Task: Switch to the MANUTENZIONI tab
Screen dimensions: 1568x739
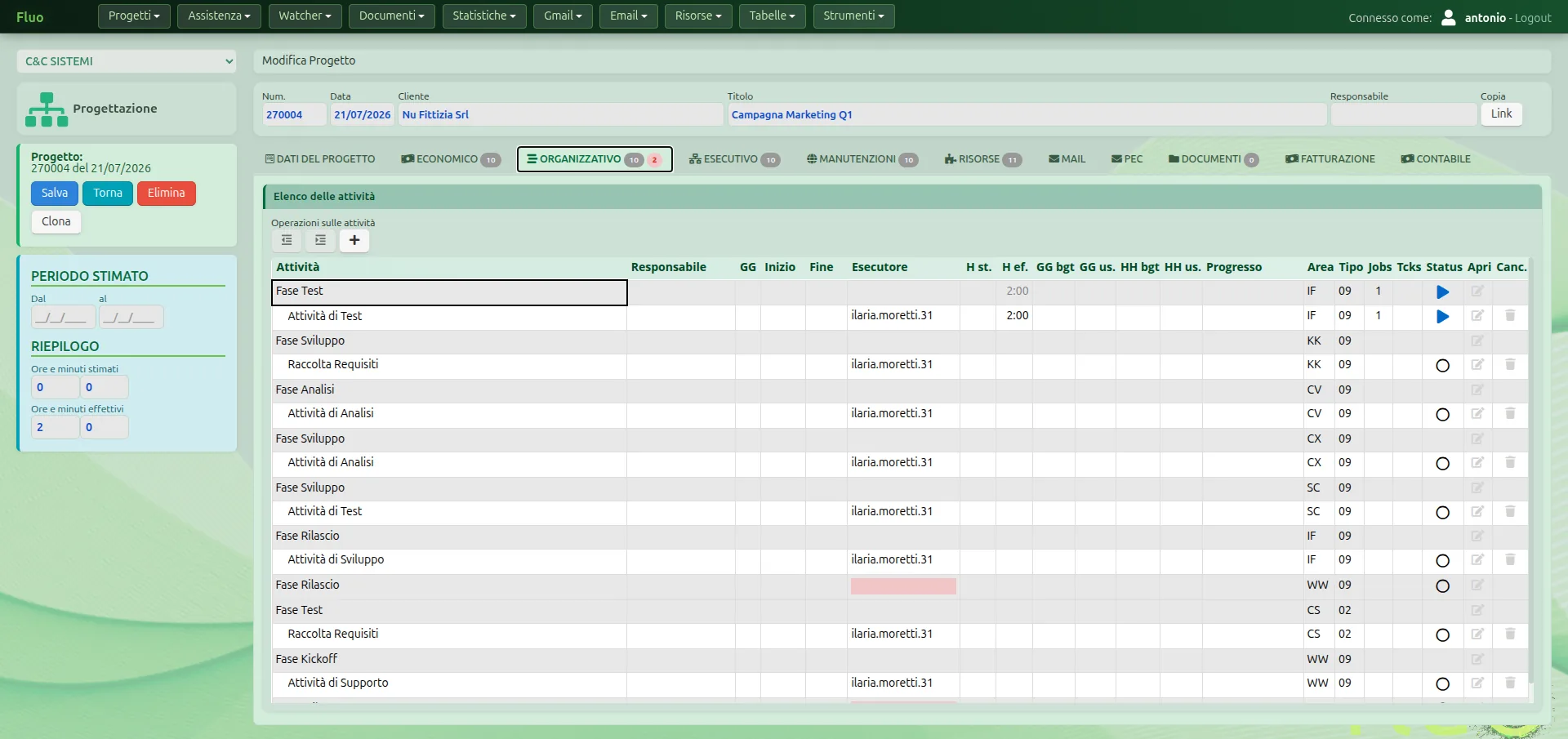Action: coord(862,159)
